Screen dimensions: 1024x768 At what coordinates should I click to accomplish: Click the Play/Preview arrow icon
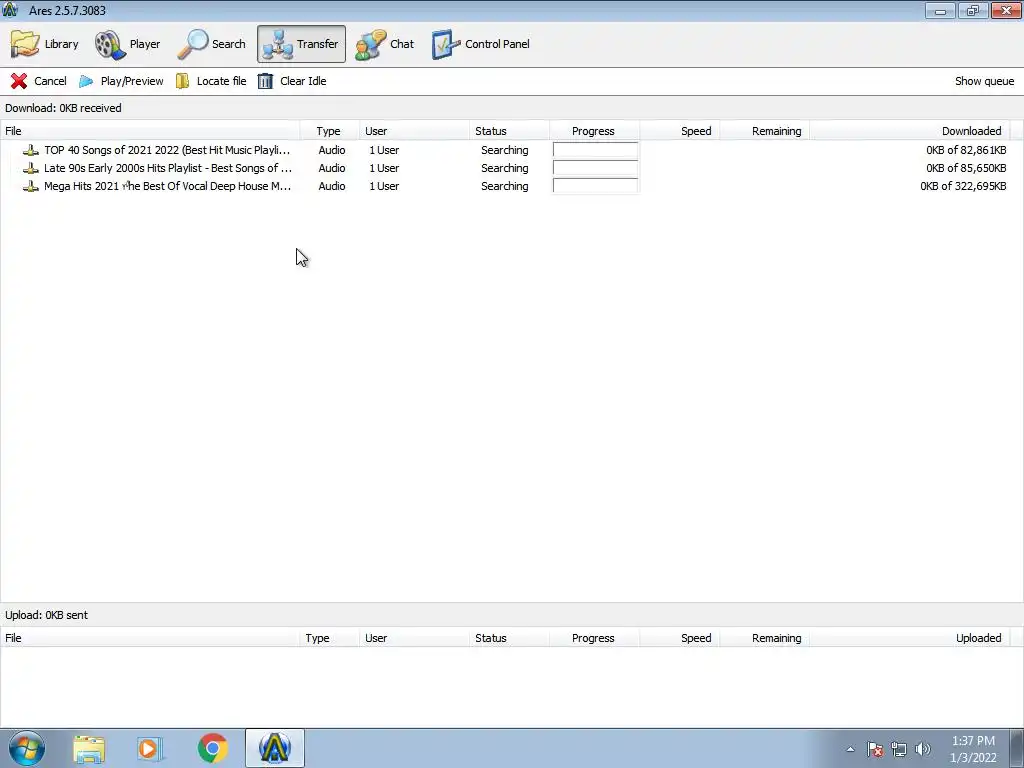pyautogui.click(x=86, y=81)
